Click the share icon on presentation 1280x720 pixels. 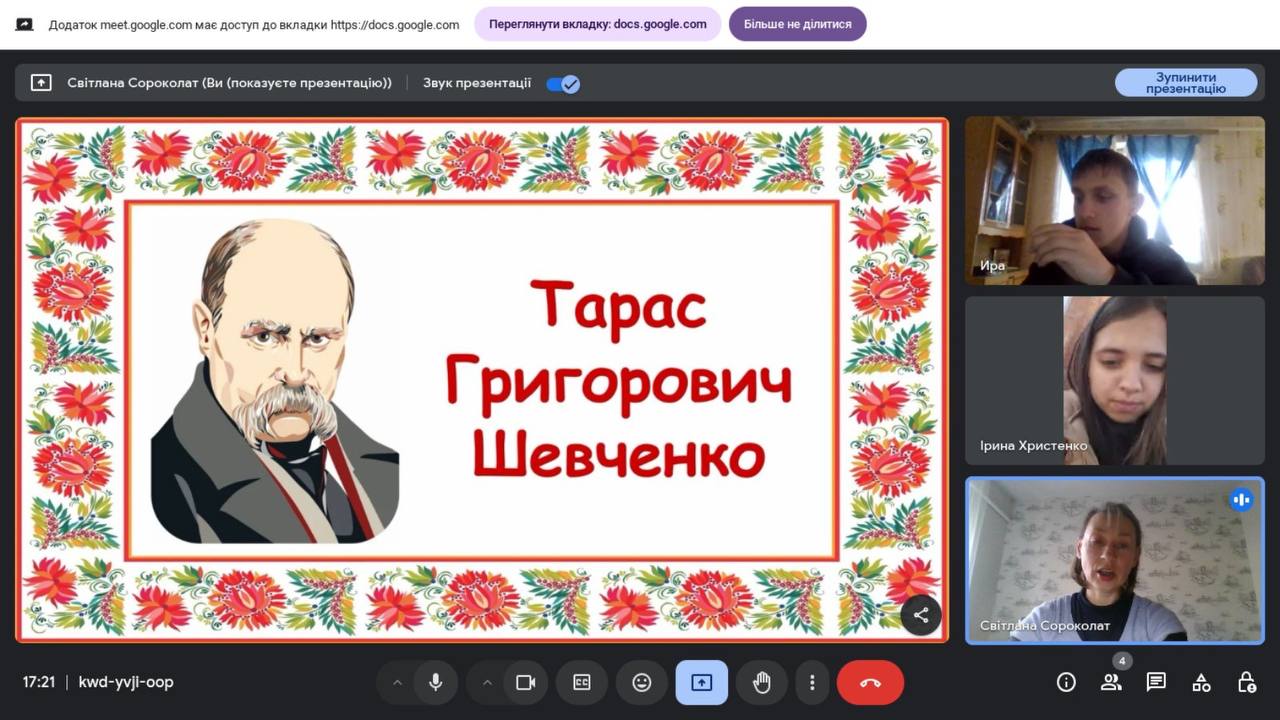(x=921, y=615)
